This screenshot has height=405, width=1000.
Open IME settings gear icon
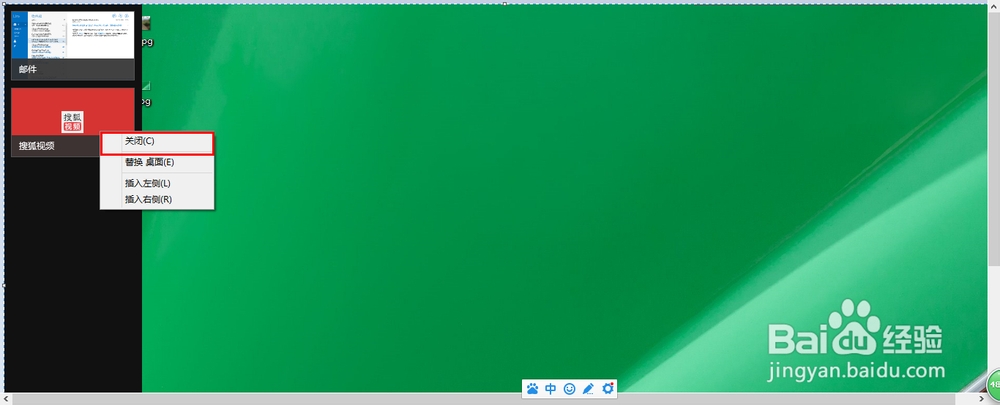tap(608, 388)
